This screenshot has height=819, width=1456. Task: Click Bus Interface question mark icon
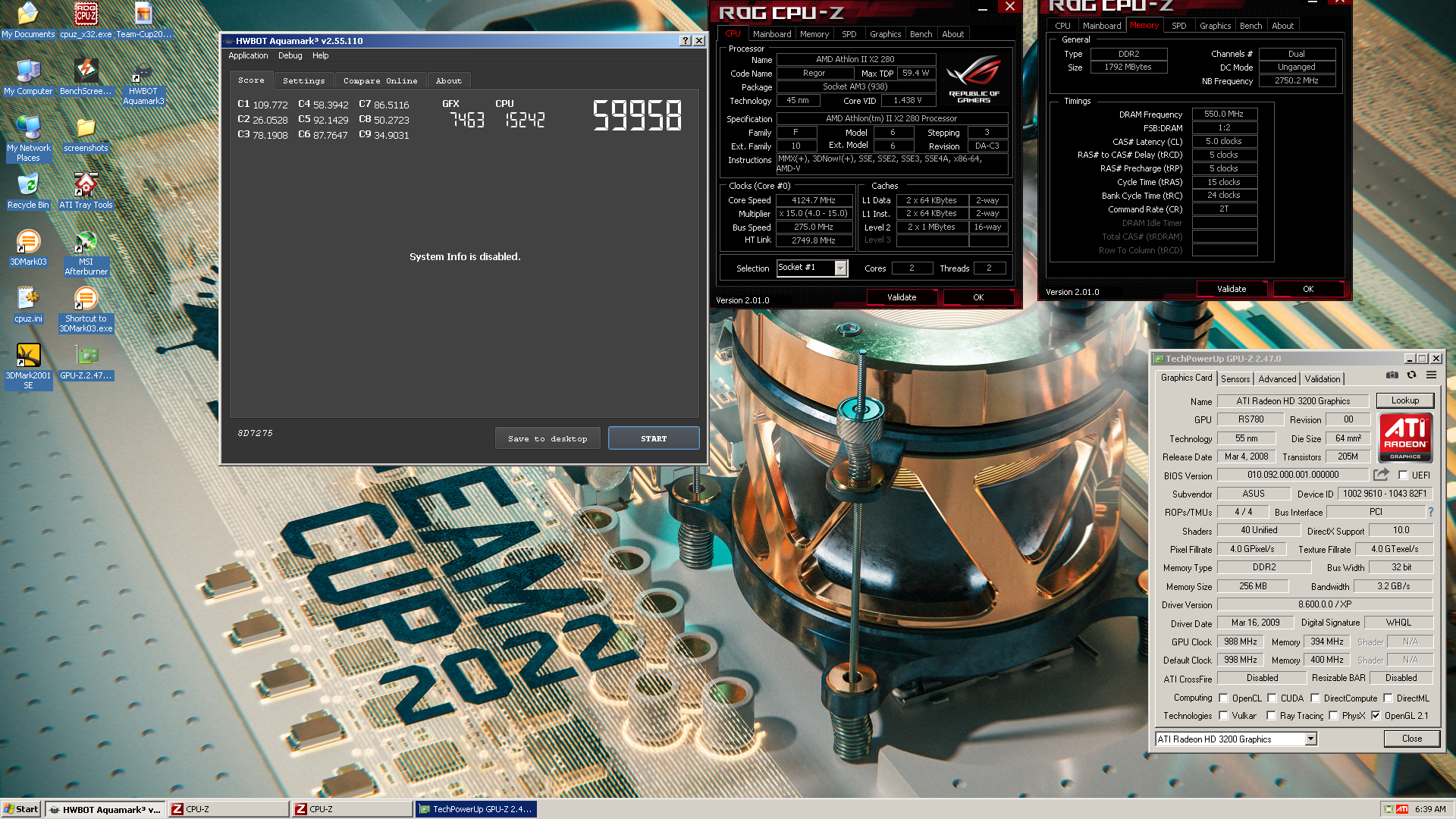pyautogui.click(x=1430, y=512)
